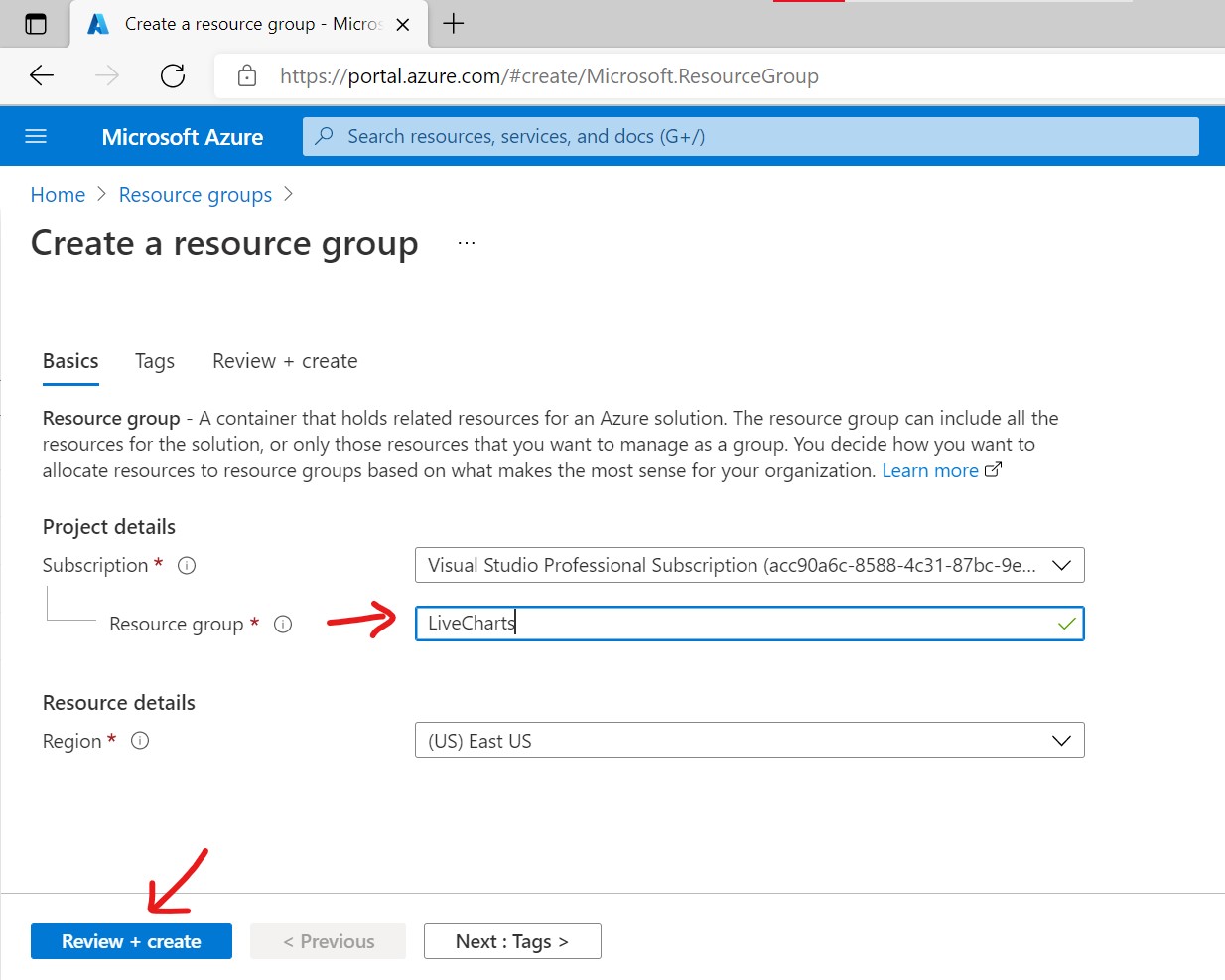This screenshot has width=1225, height=980.
Task: Select the Basics tab
Action: [x=70, y=361]
